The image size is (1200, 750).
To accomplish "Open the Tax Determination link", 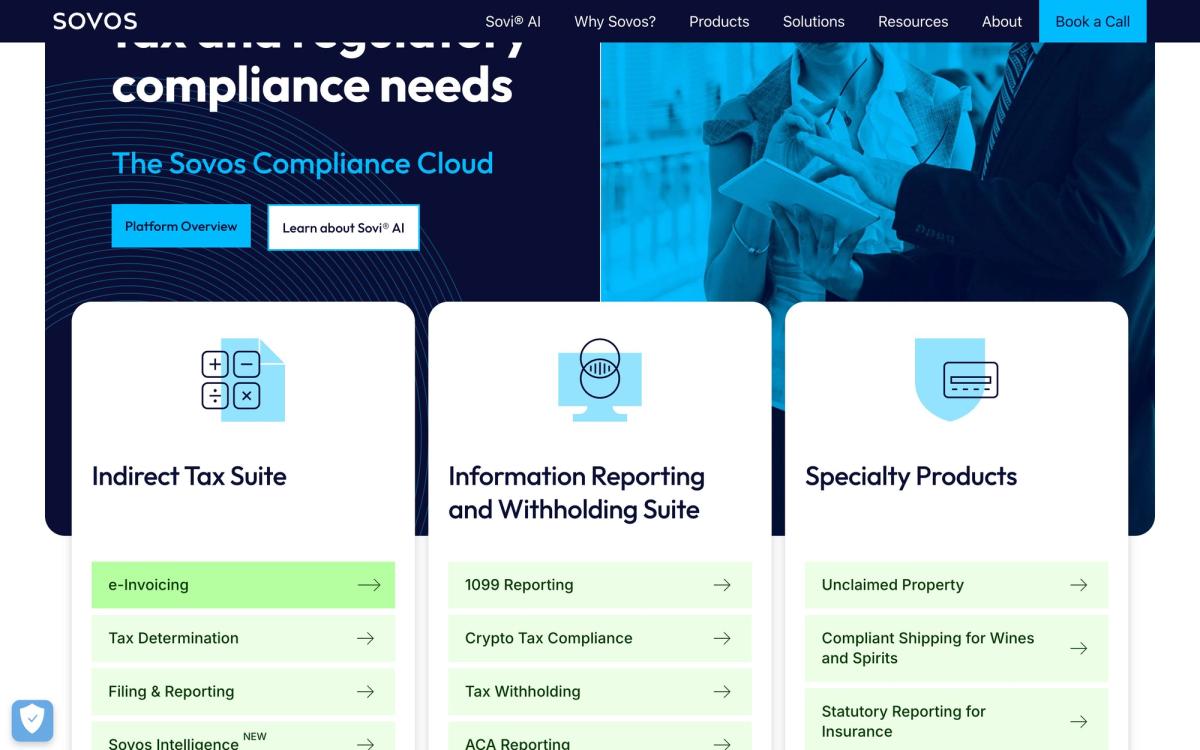I will [243, 638].
